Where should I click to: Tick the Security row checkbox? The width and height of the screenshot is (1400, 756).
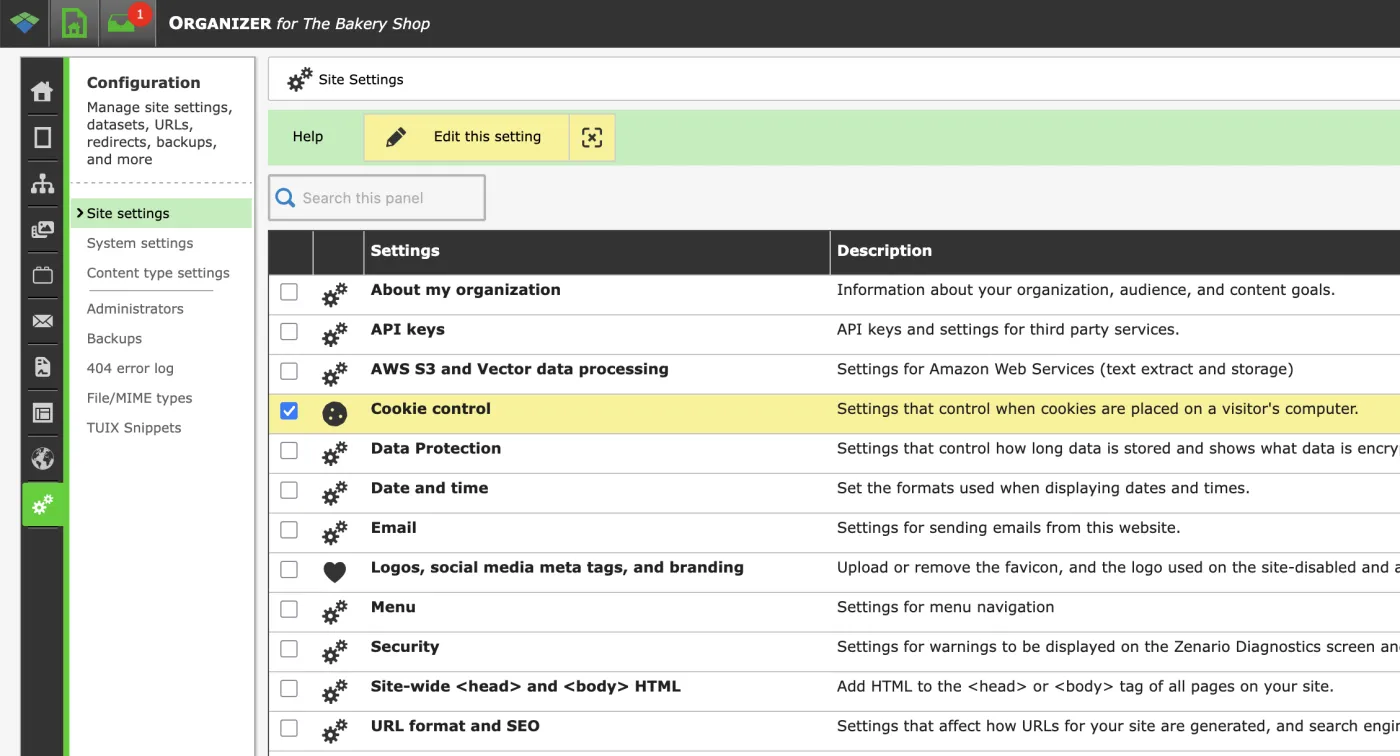[x=289, y=649]
